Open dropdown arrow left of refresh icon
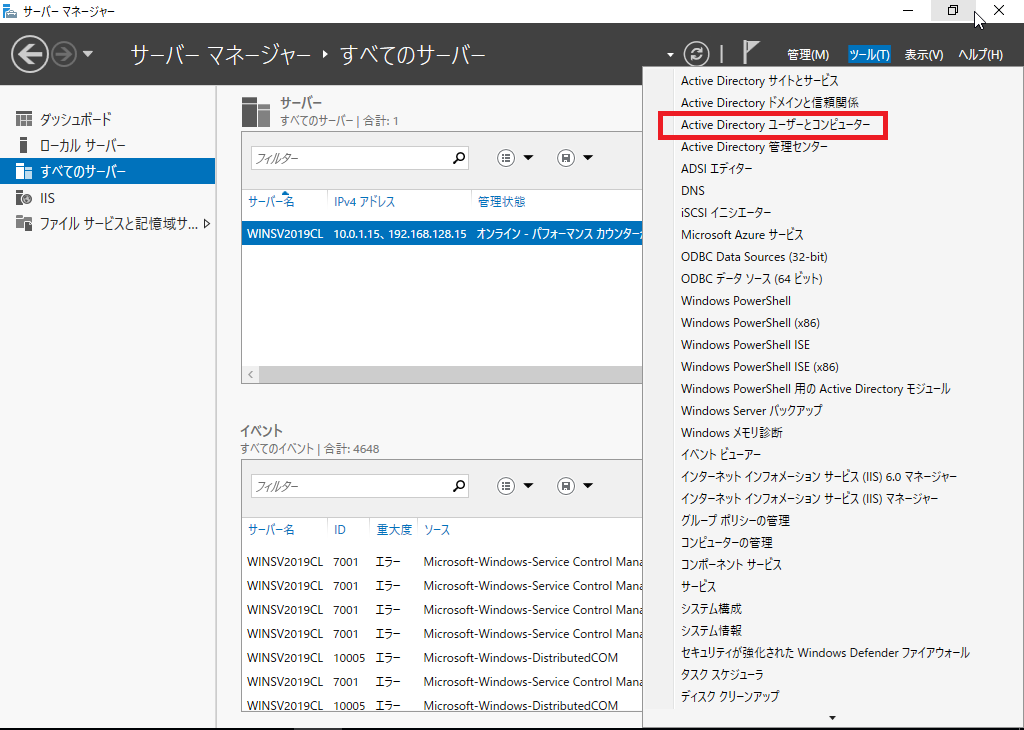 tap(671, 55)
